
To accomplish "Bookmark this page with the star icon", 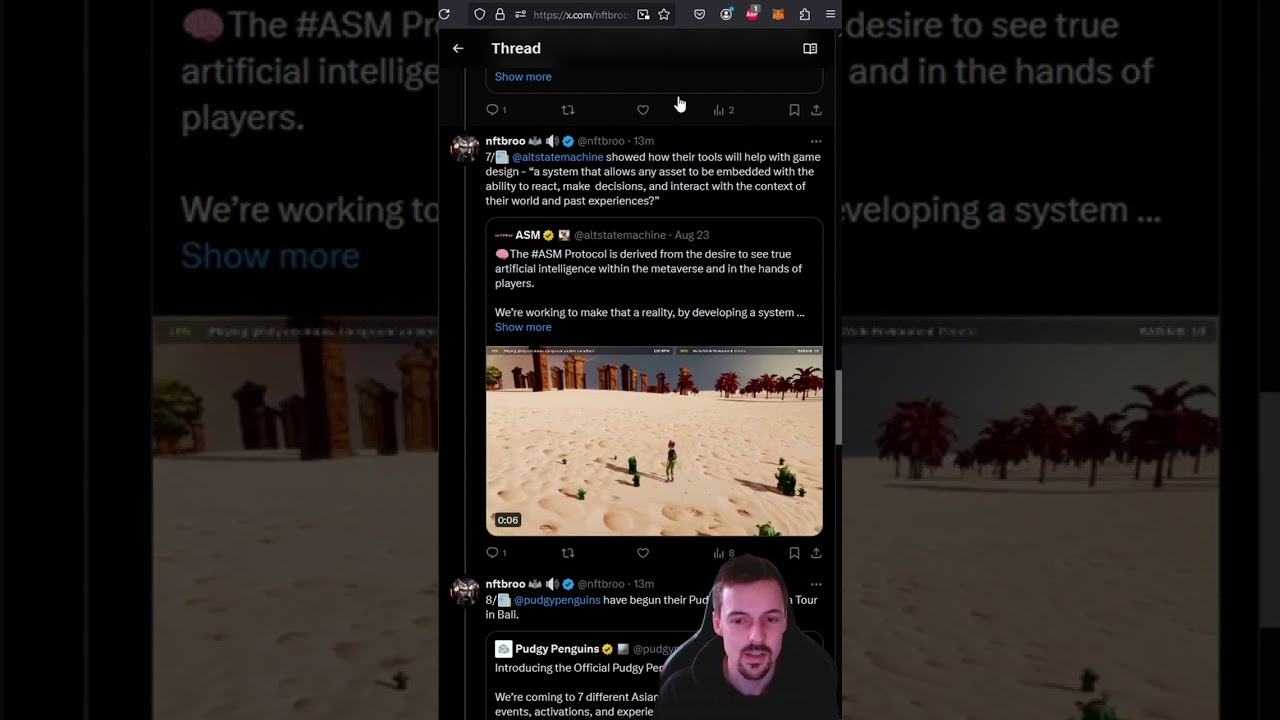I will [664, 14].
